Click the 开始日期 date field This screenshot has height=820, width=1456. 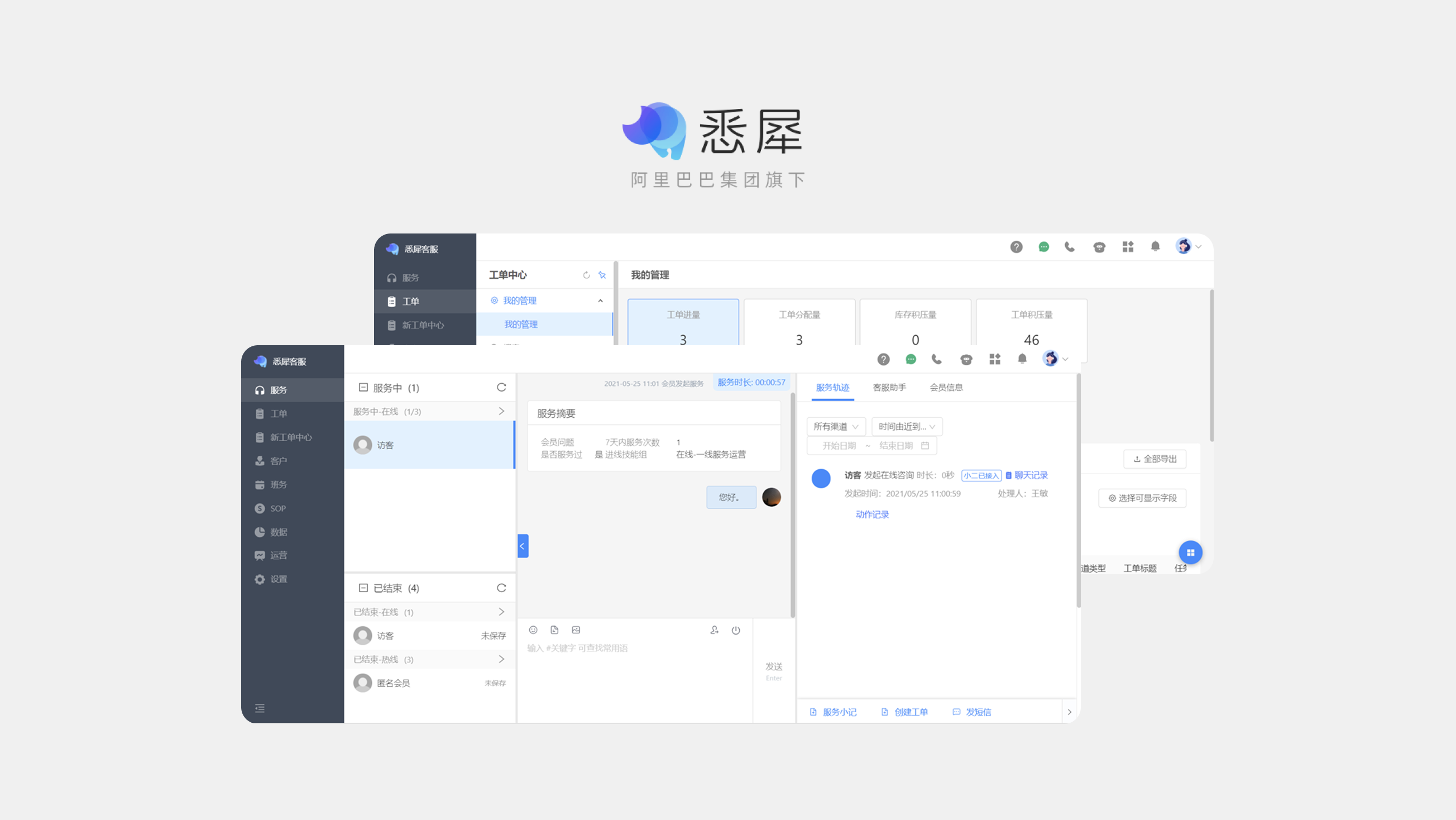click(x=839, y=446)
